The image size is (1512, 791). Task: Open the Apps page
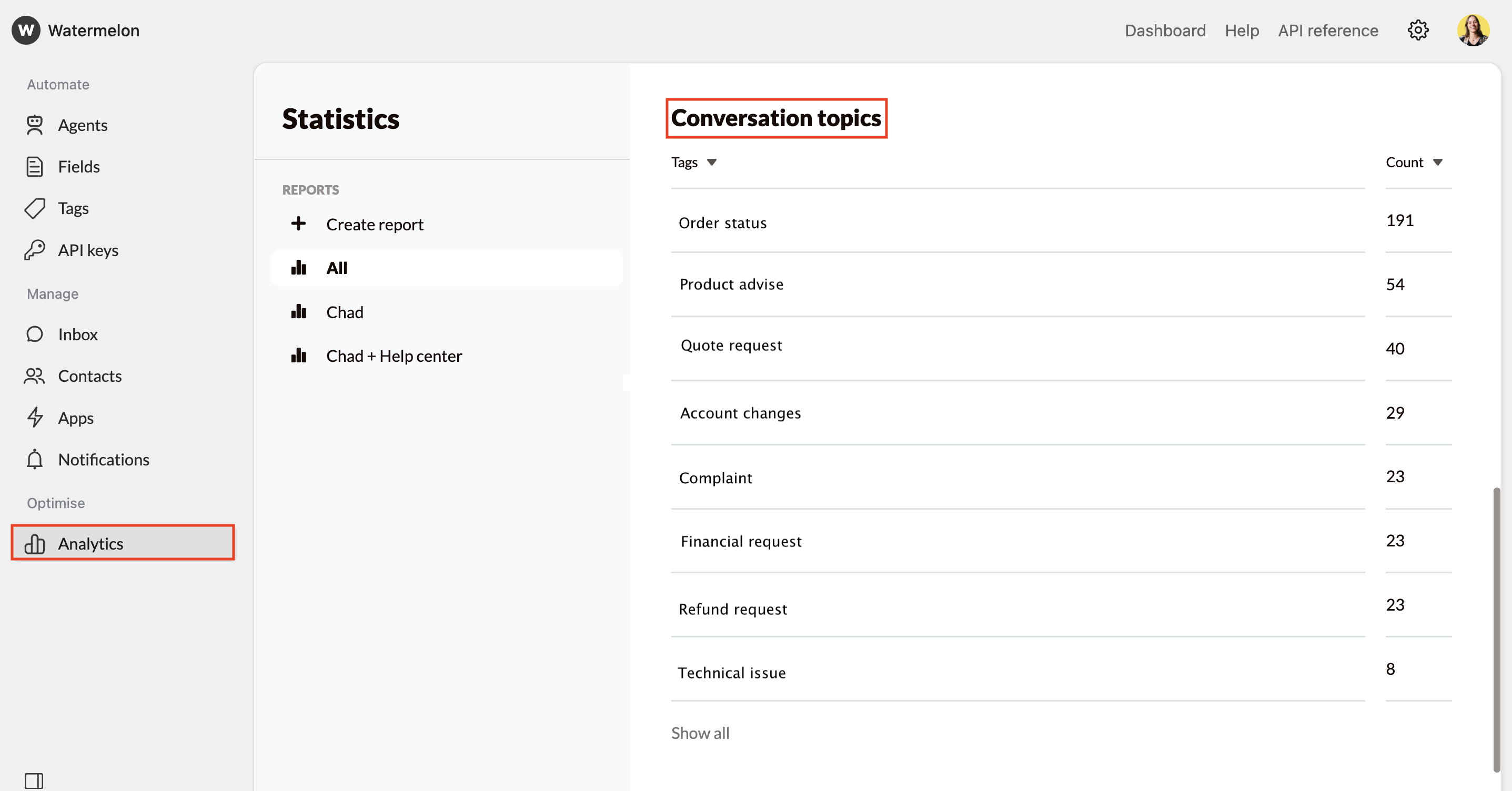coord(76,419)
